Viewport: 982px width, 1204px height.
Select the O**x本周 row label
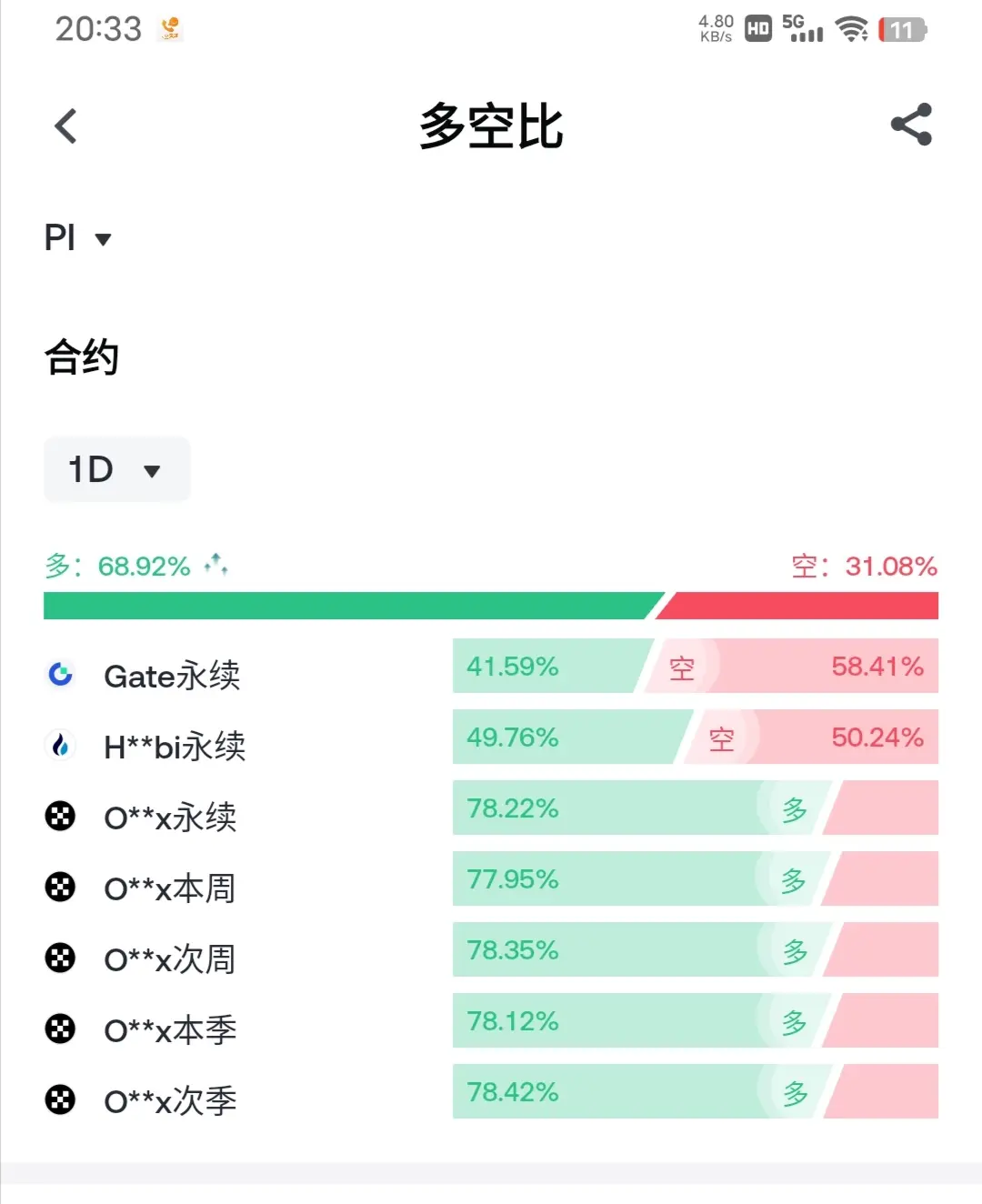click(170, 888)
